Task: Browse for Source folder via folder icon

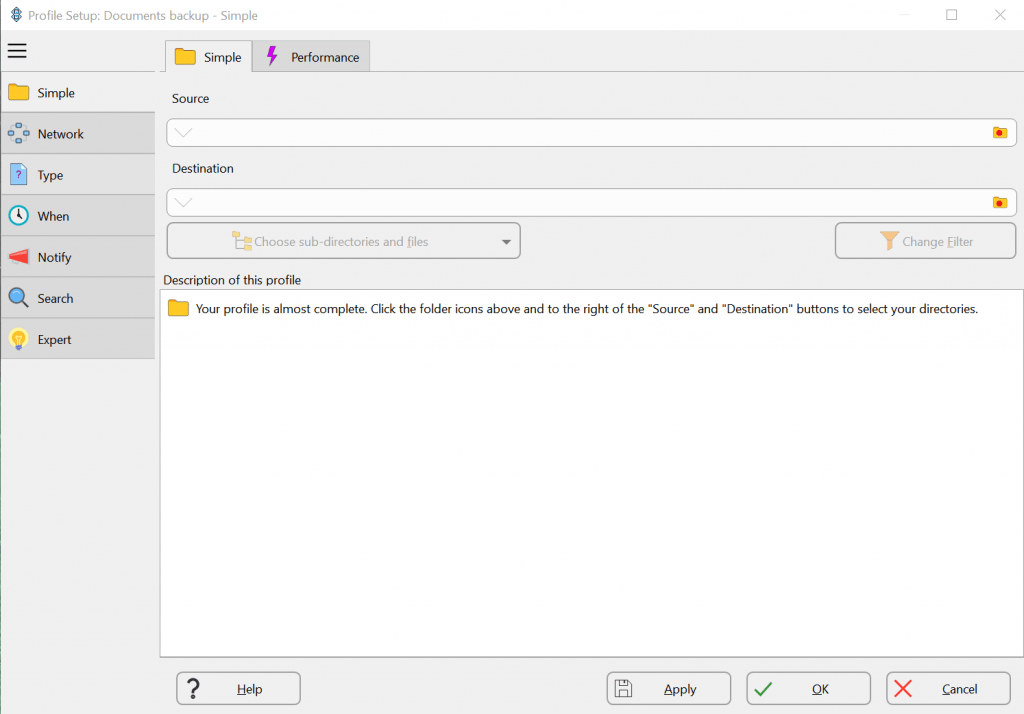Action: [x=999, y=133]
